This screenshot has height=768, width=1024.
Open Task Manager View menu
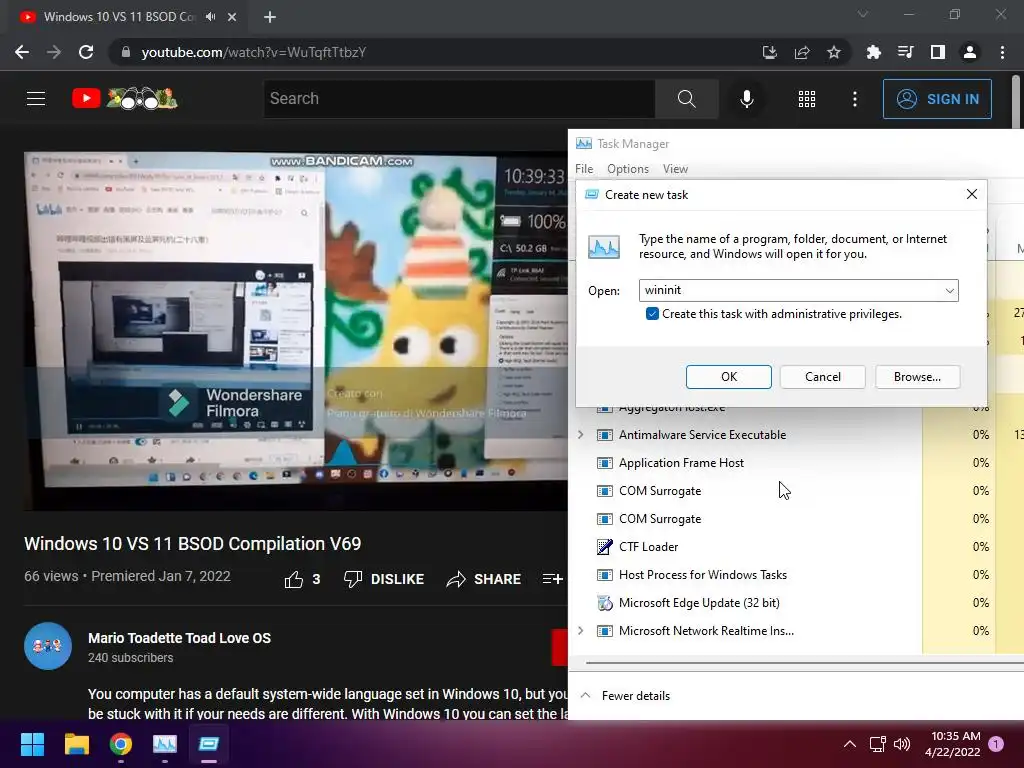[675, 169]
